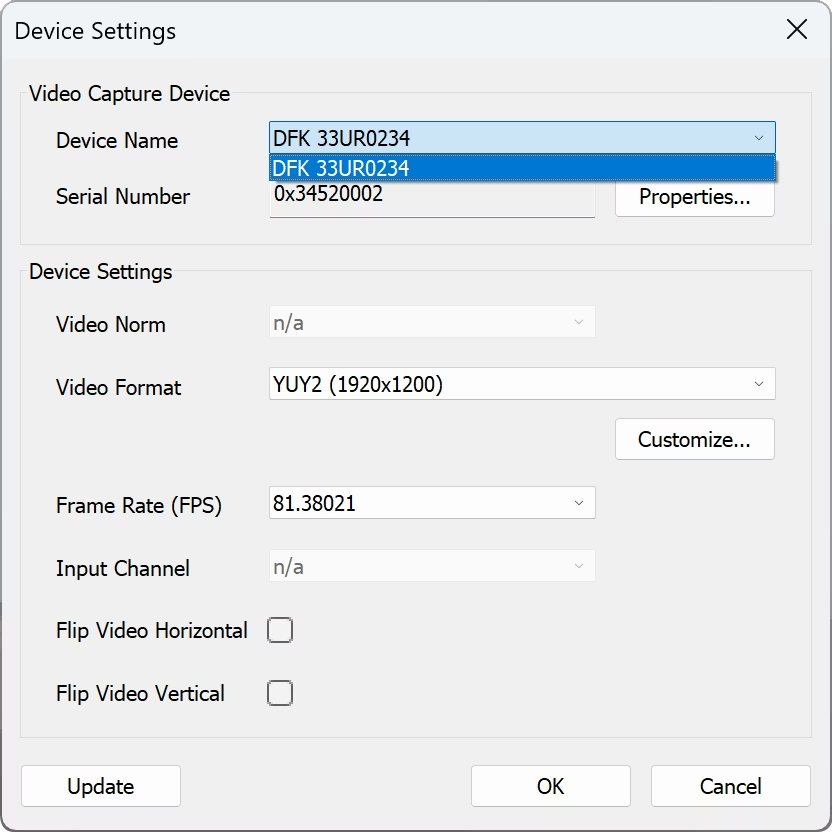
Task: Click the Device Name label
Action: coord(117,141)
